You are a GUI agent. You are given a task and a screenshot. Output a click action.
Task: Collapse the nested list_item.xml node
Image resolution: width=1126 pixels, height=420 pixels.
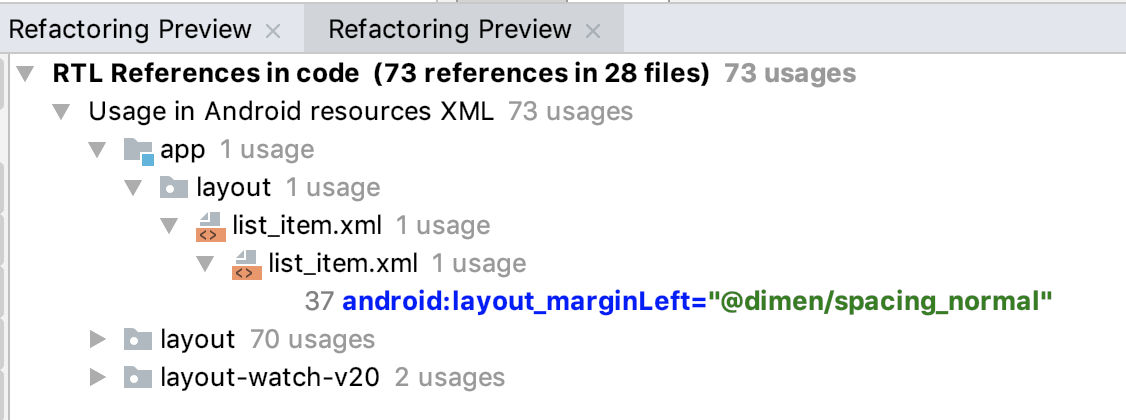[x=205, y=265]
